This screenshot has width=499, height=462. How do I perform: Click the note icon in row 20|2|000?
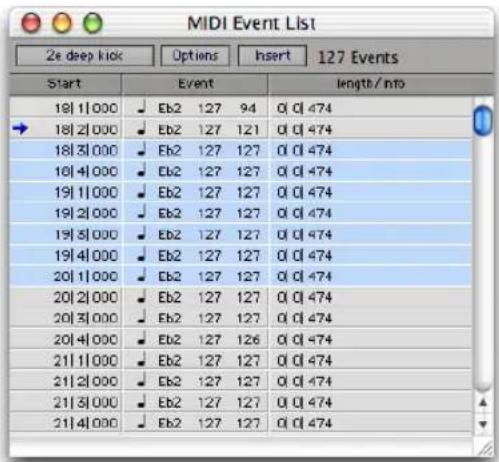142,296
